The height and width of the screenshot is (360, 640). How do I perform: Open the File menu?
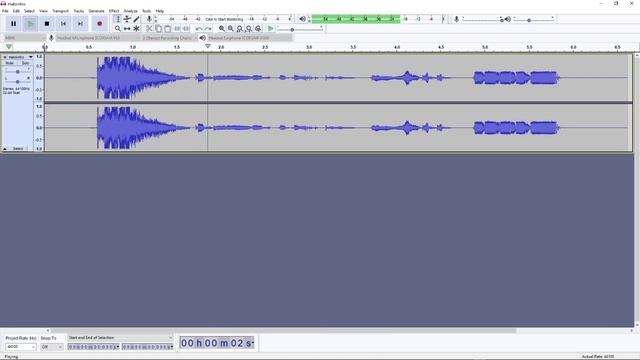[5, 11]
